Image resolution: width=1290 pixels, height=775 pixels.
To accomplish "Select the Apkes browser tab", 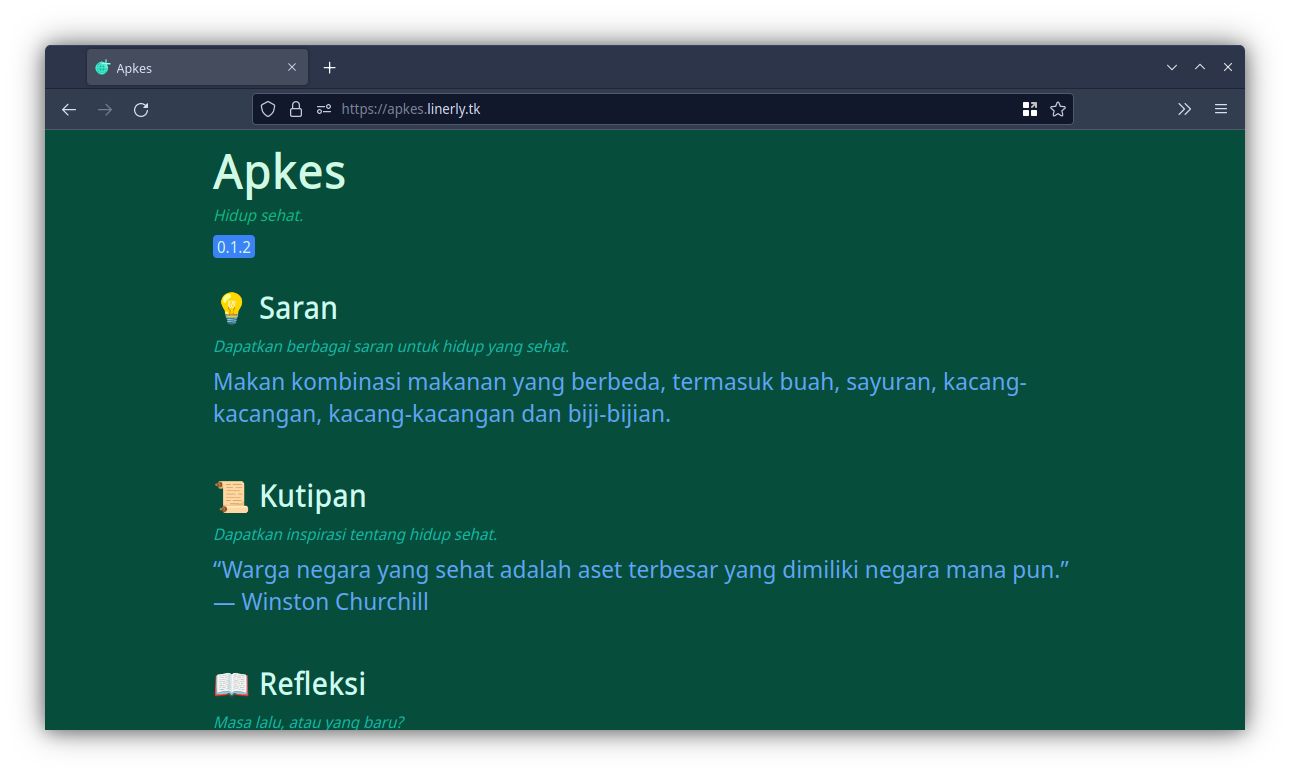I will point(197,67).
